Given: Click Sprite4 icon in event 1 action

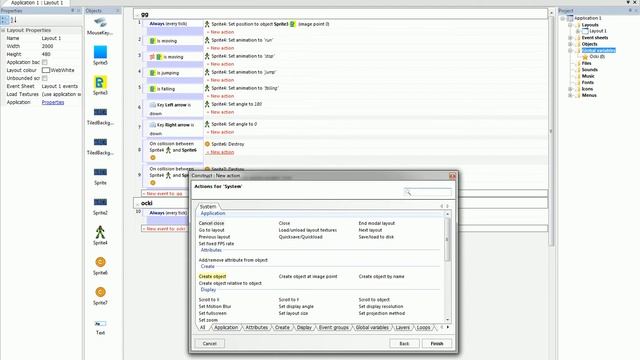Looking at the screenshot, I should click(207, 24).
